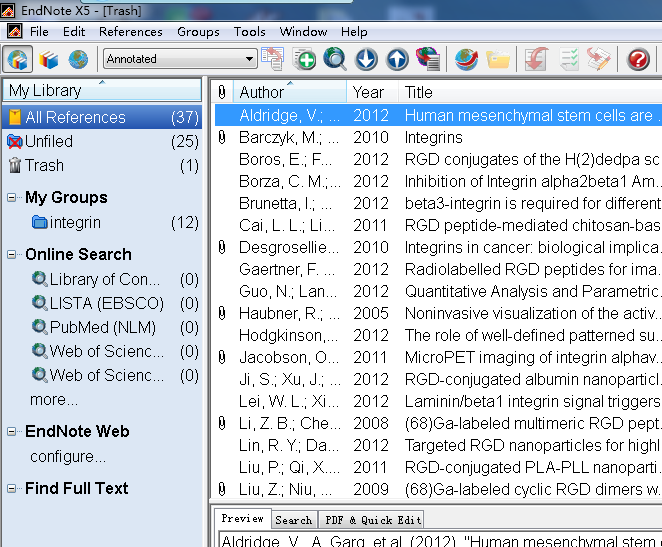Viewport: 662px width, 547px height.
Task: Switch to the Preview tab
Action: [243, 519]
